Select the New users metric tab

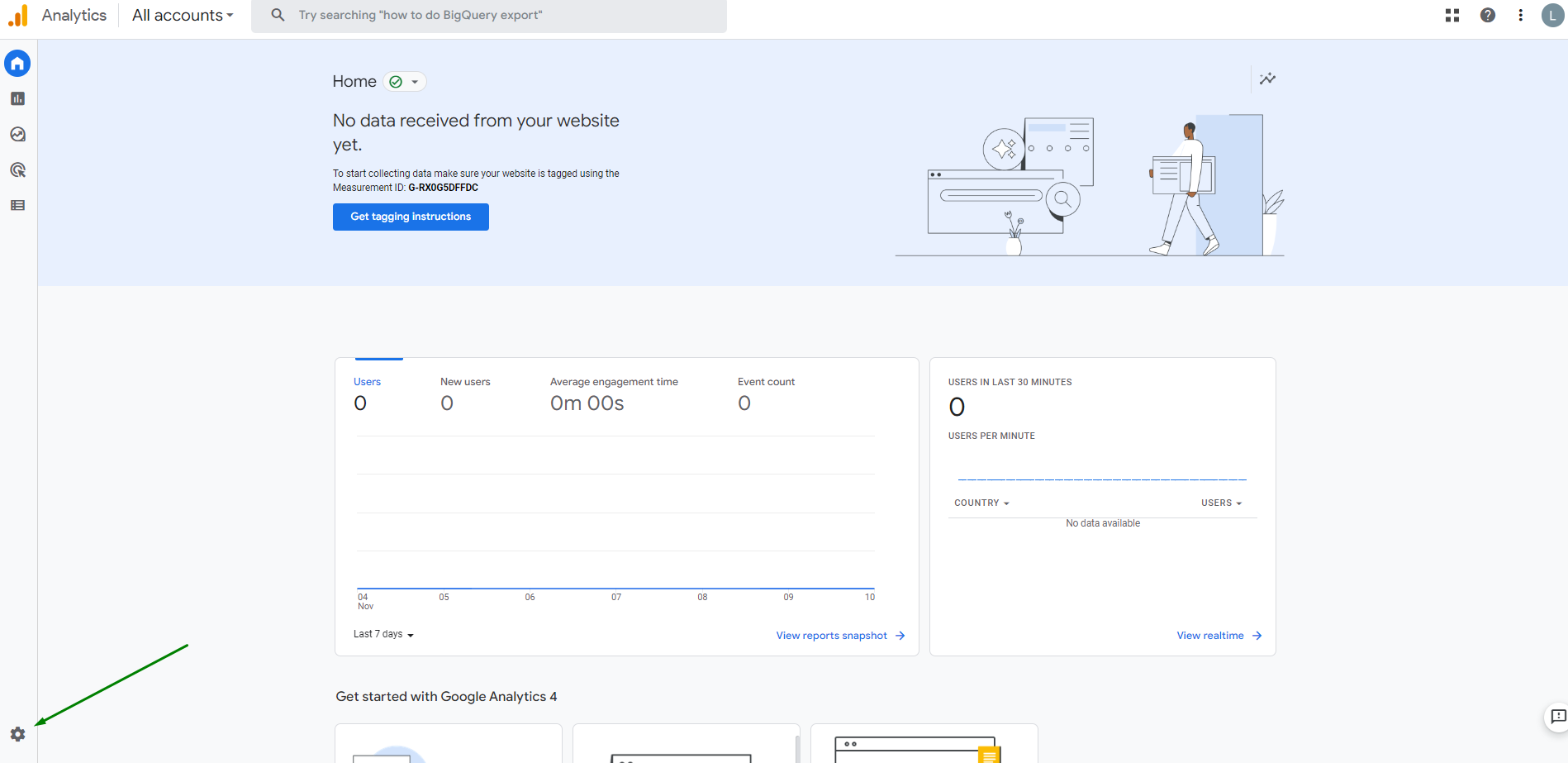(x=465, y=393)
